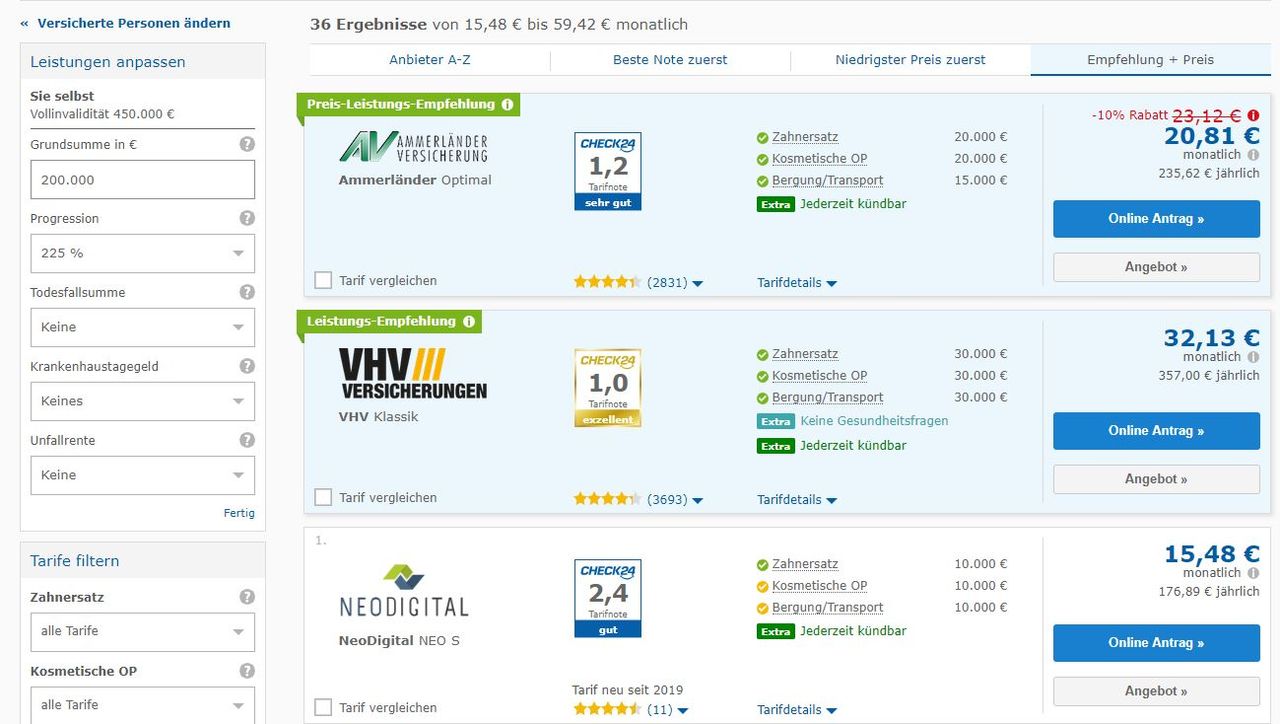Show help for Krankenhaustagegeld
The height and width of the screenshot is (724, 1280).
[x=247, y=366]
